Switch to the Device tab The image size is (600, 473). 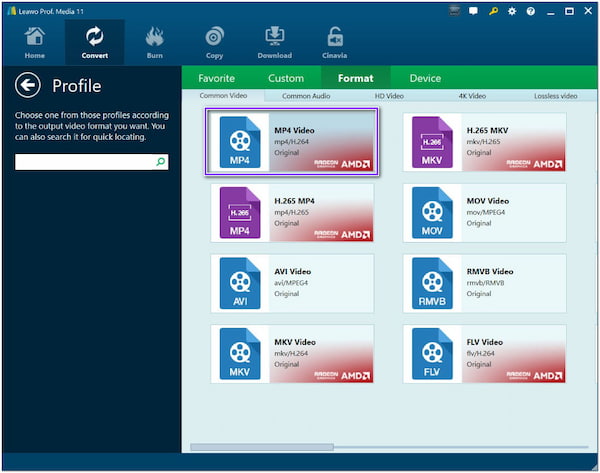tap(425, 78)
